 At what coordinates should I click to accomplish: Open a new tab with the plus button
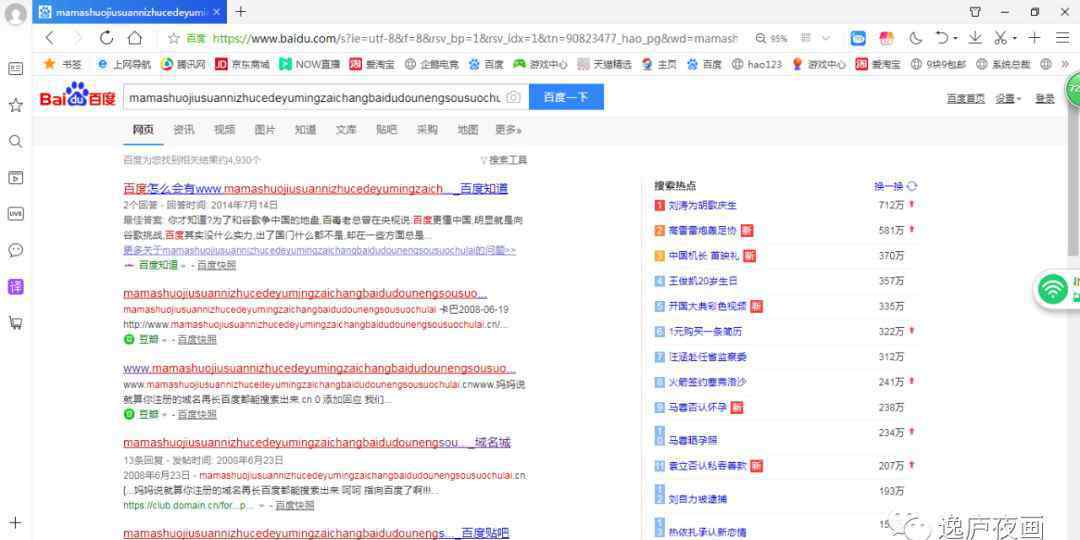pos(240,12)
